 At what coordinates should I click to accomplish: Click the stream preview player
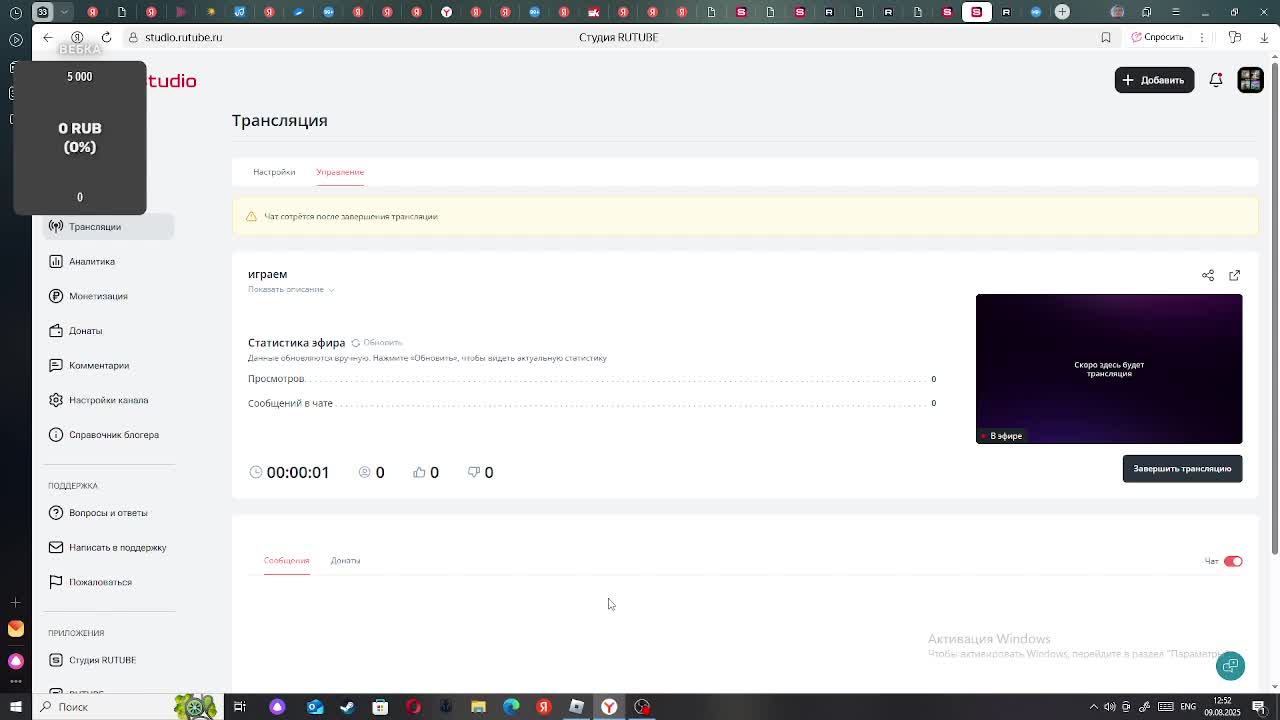point(1109,369)
